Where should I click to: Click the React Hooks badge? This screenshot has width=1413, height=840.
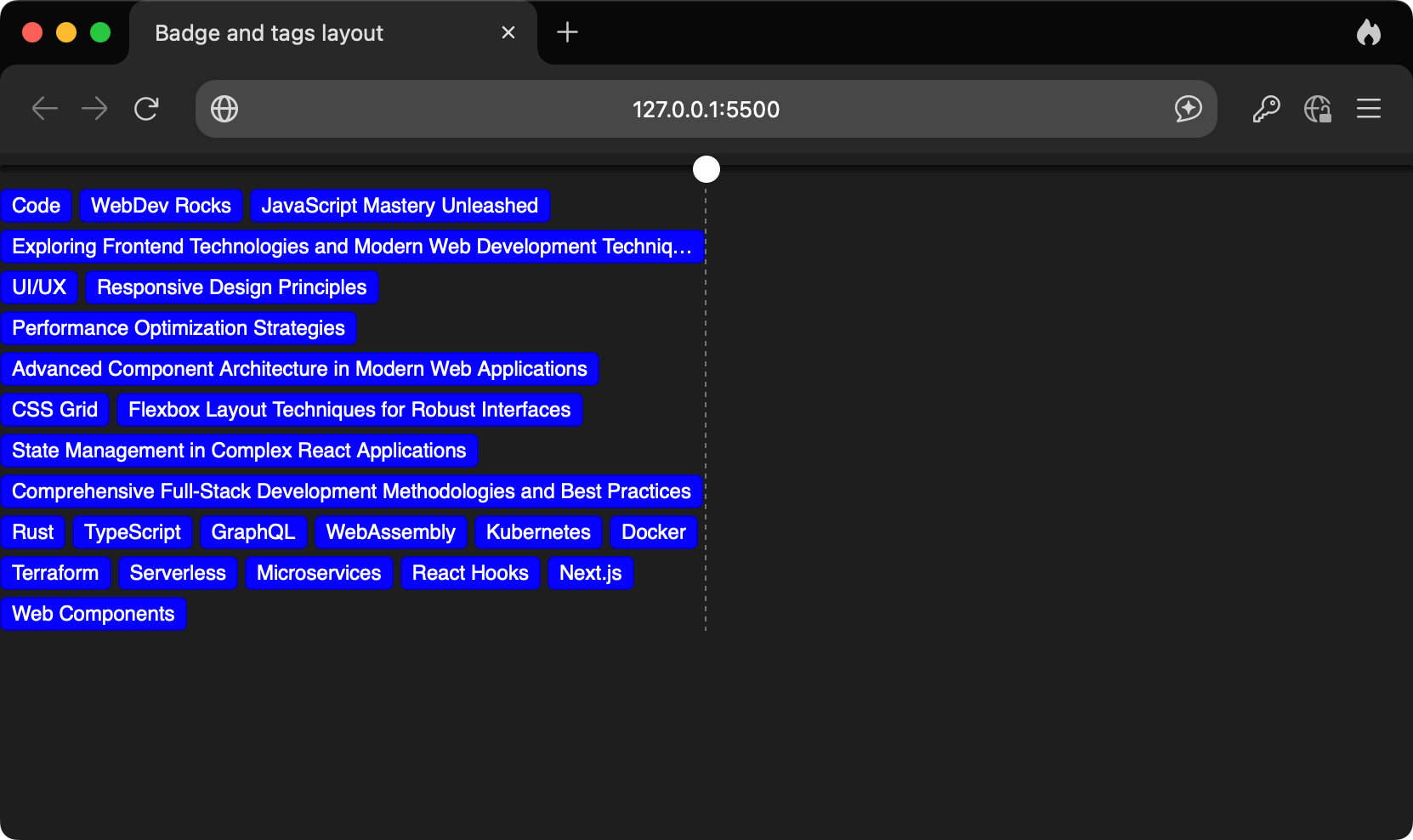[x=470, y=573]
